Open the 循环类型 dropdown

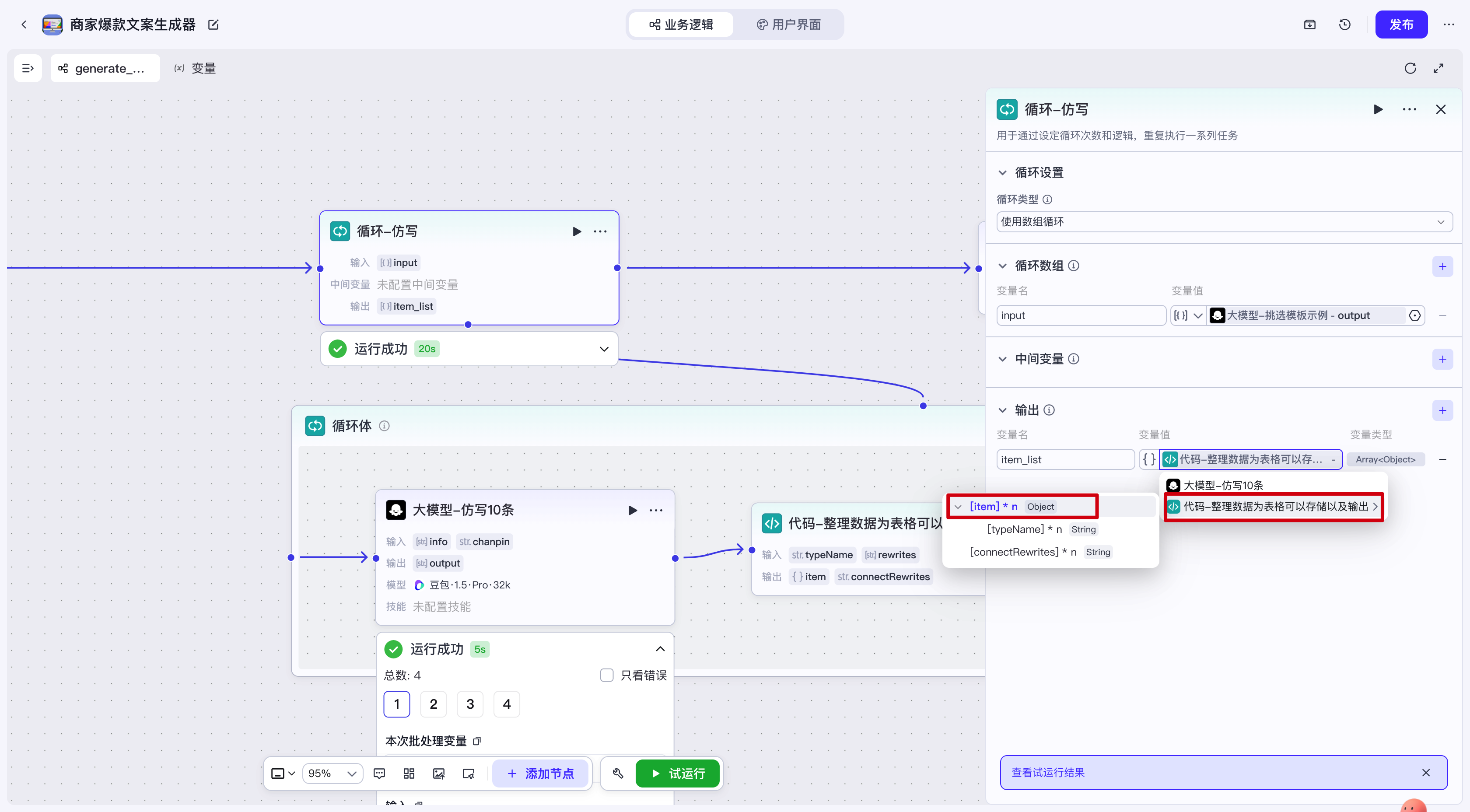tap(1224, 222)
